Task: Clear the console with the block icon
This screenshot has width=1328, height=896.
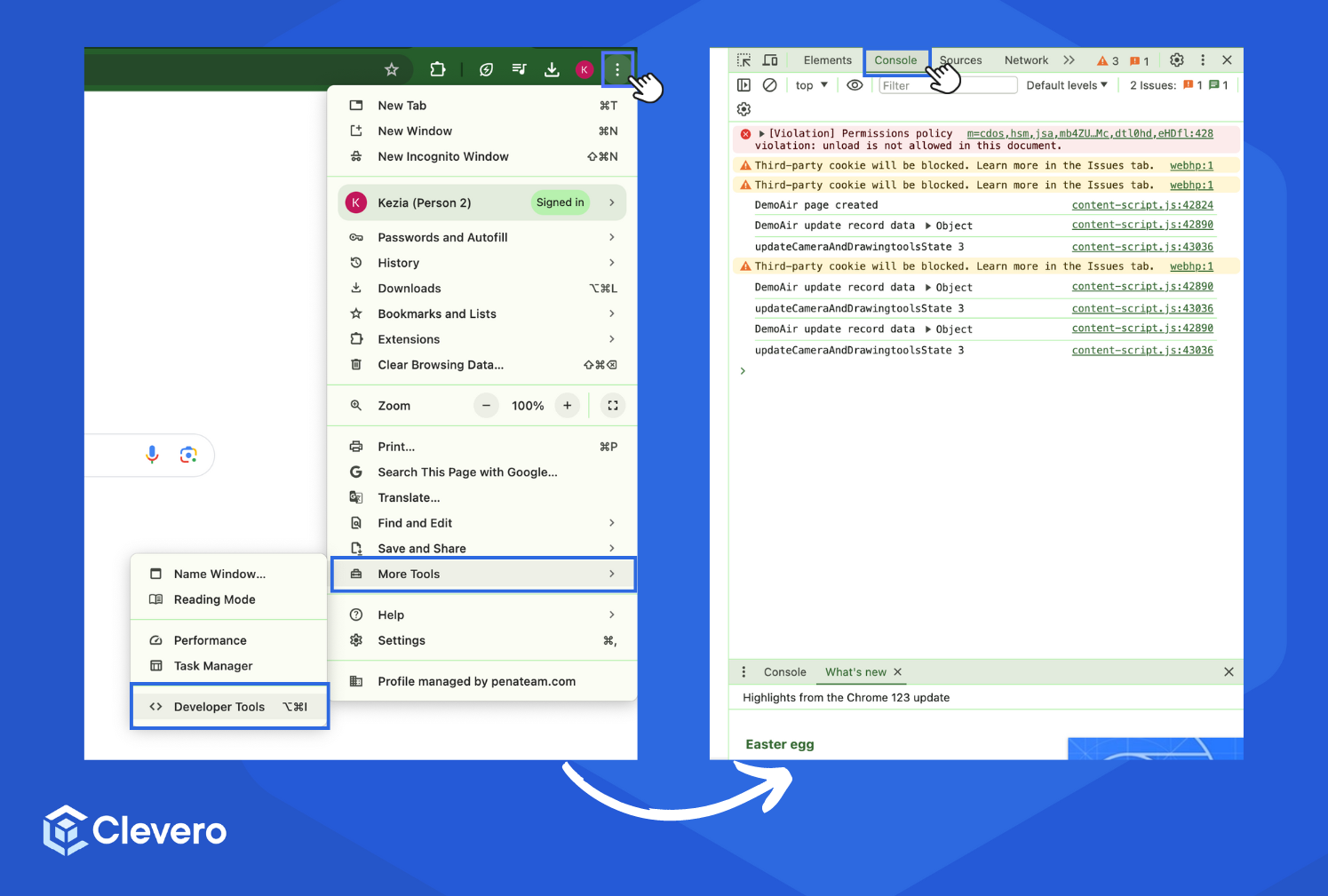Action: click(770, 85)
